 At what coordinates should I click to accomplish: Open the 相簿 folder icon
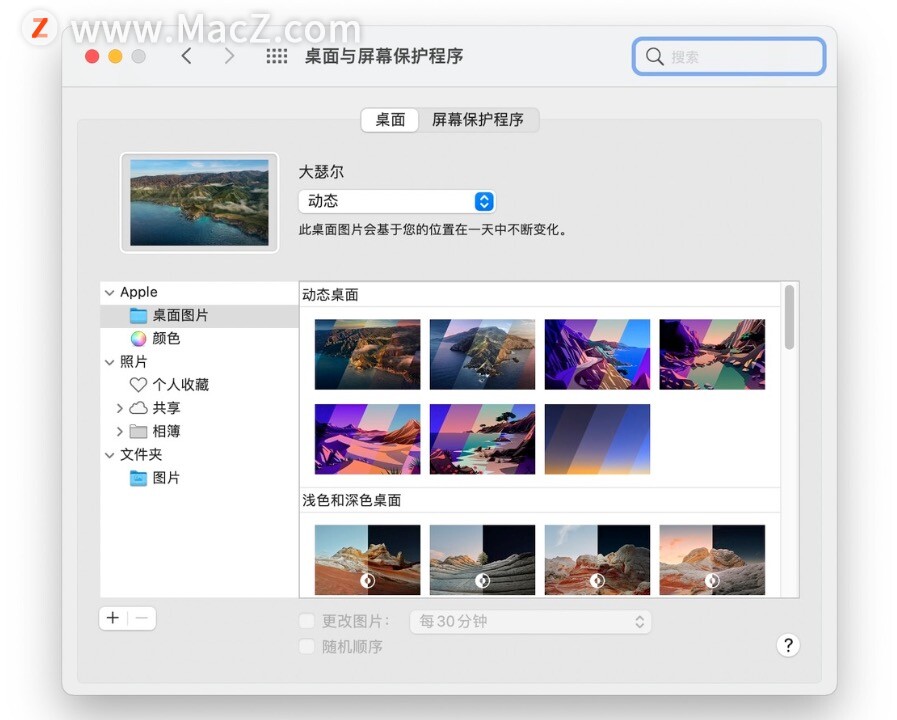[139, 431]
